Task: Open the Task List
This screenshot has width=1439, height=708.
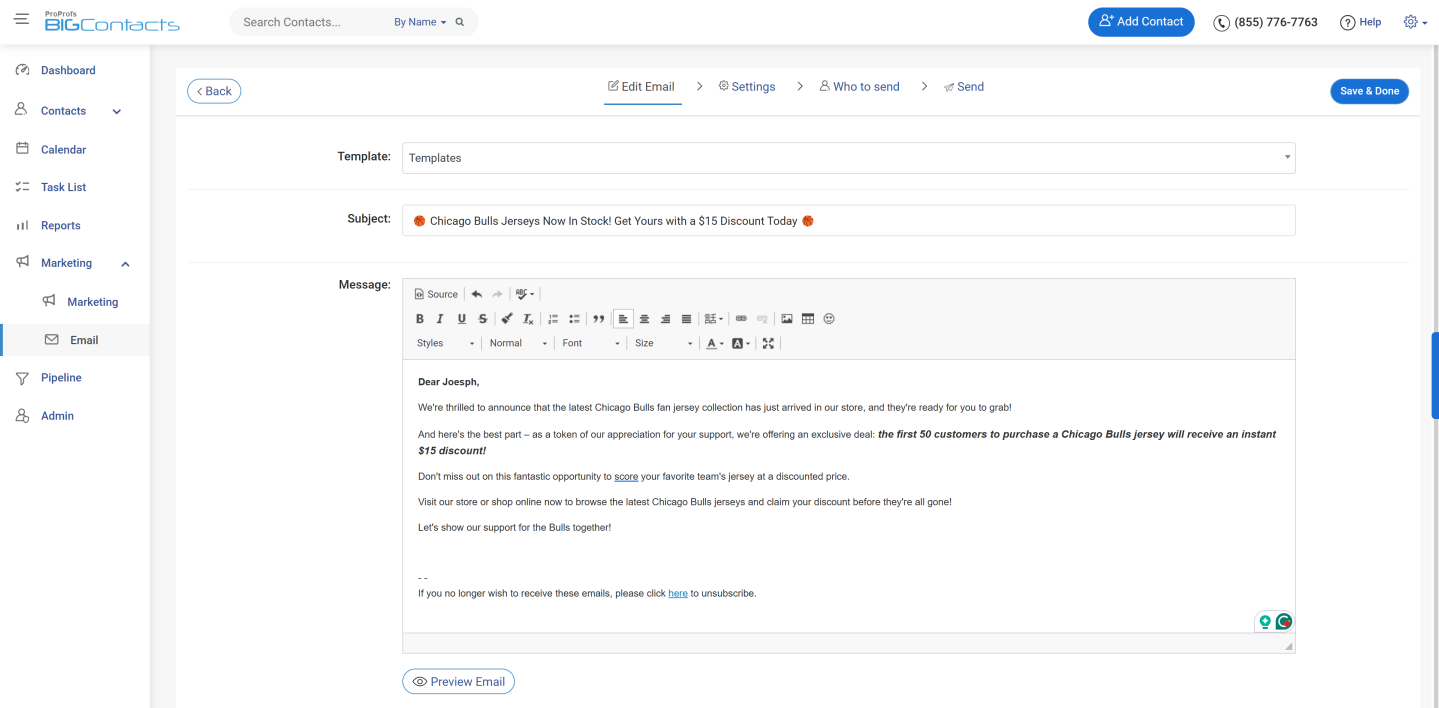Action: tap(63, 187)
